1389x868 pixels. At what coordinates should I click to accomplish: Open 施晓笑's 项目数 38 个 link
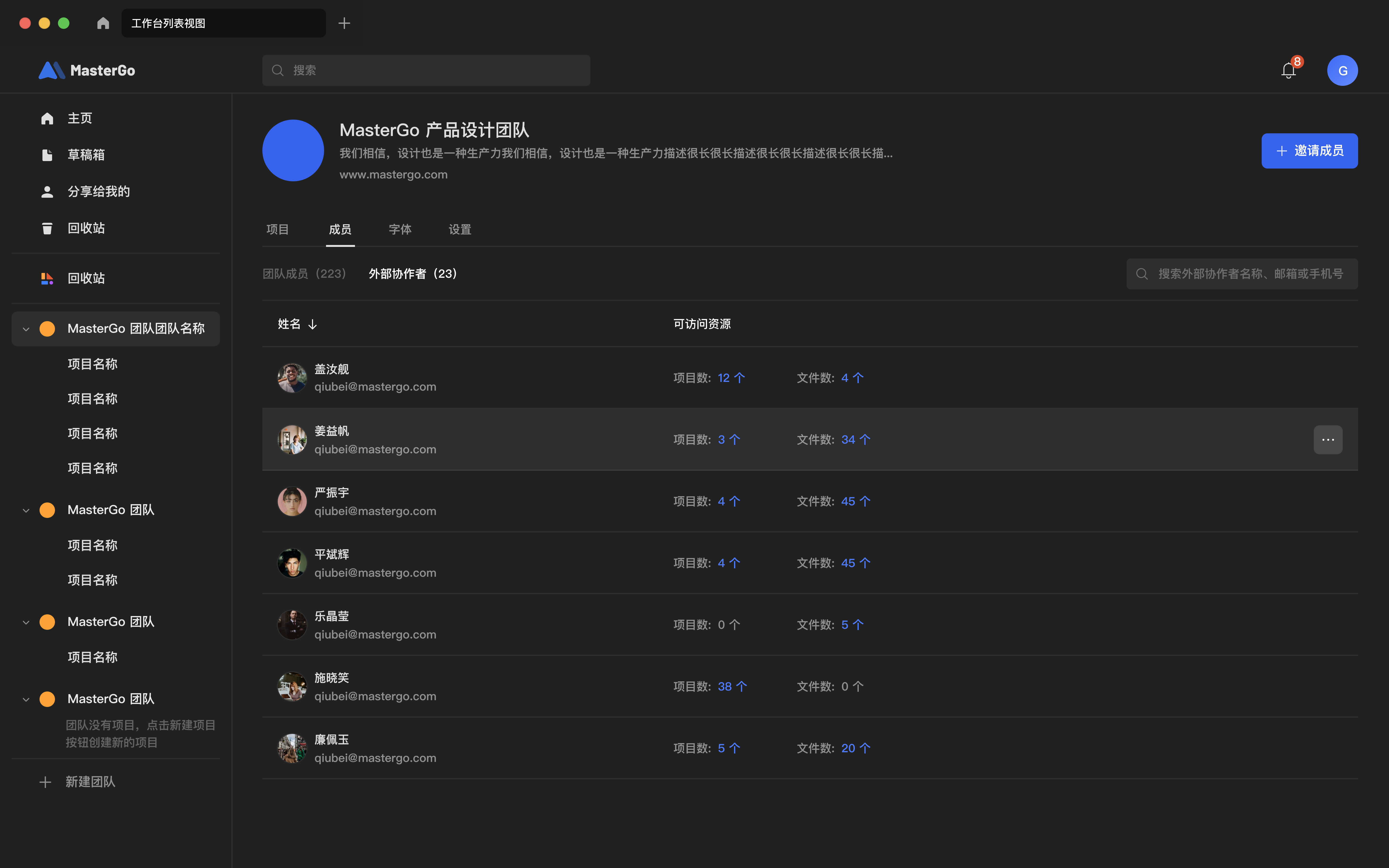(x=732, y=687)
